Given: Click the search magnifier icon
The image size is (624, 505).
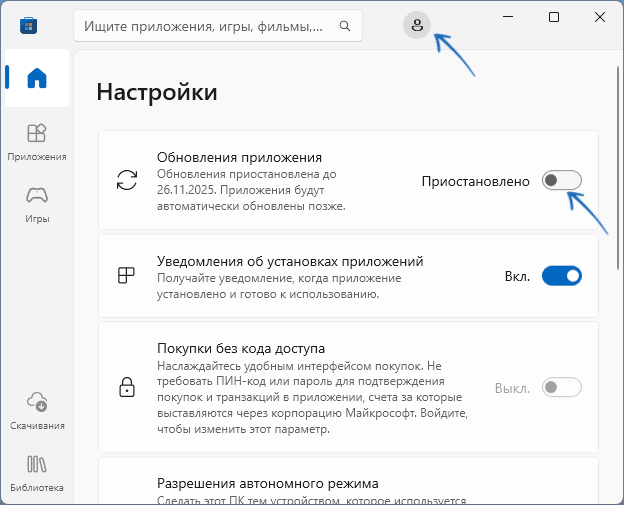Looking at the screenshot, I should click(x=345, y=26).
